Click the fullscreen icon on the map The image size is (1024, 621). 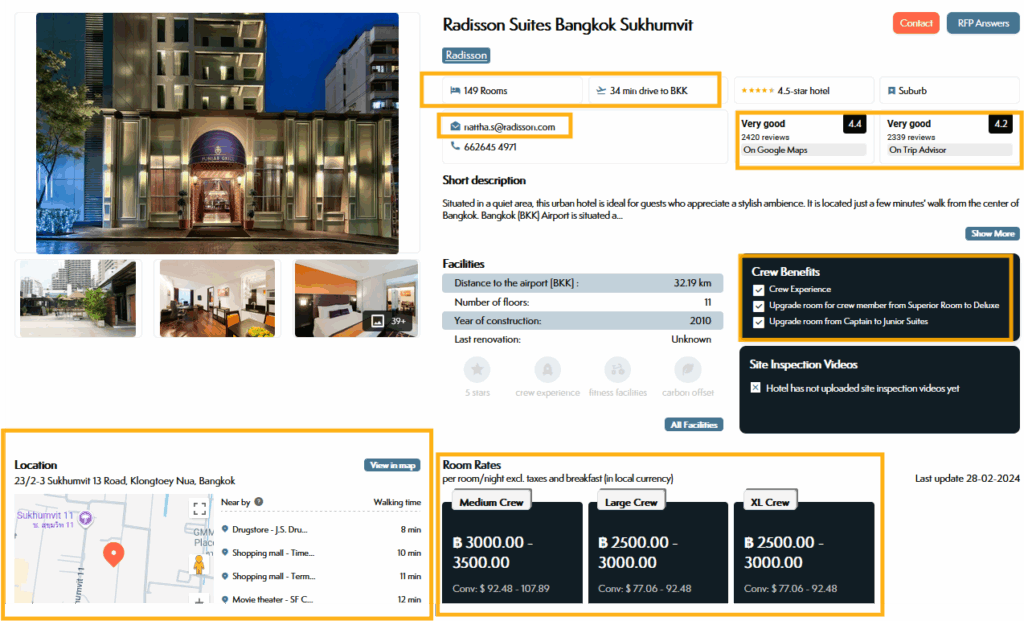click(x=200, y=509)
